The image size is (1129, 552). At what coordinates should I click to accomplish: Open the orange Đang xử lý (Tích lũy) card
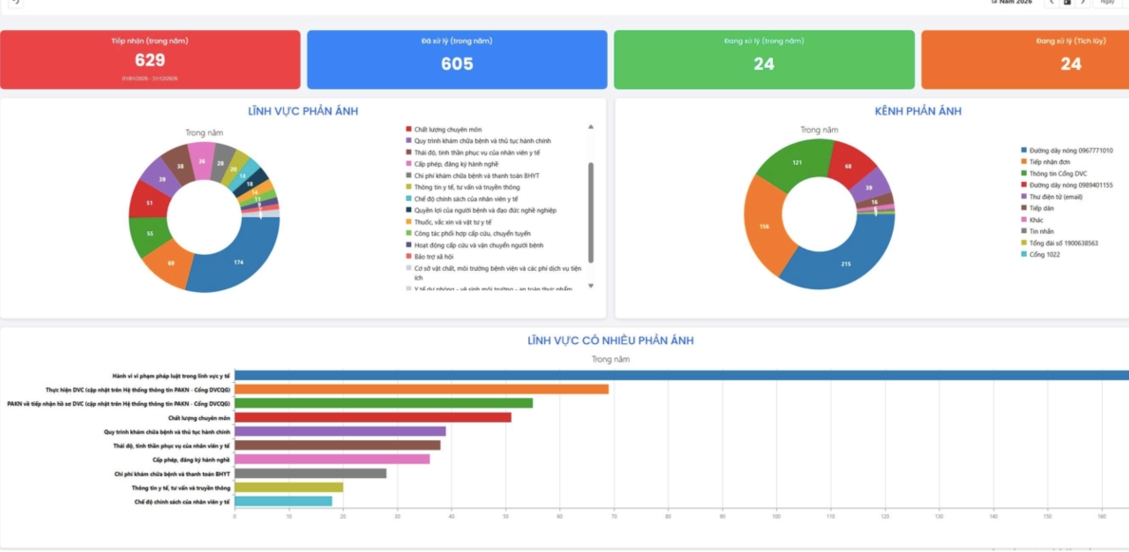1025,60
